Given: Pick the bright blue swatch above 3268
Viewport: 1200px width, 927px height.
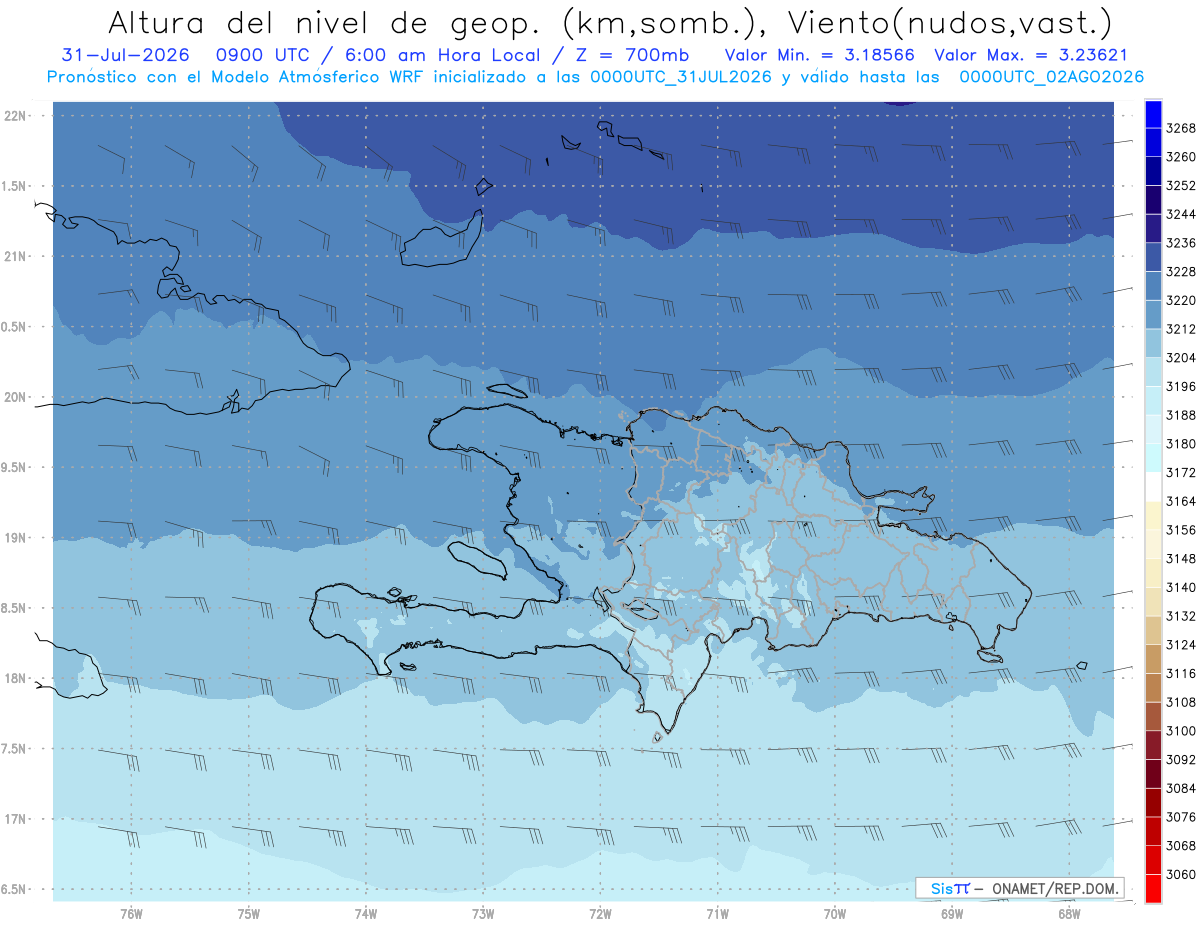Looking at the screenshot, I should 1152,114.
